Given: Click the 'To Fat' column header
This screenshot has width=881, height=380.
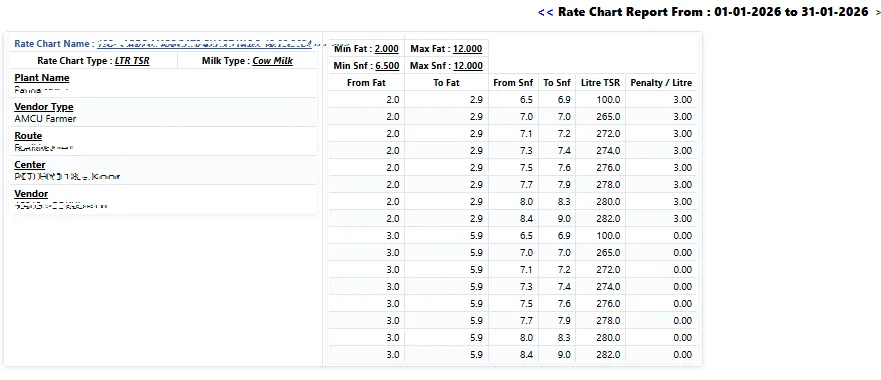Looking at the screenshot, I should pos(446,83).
